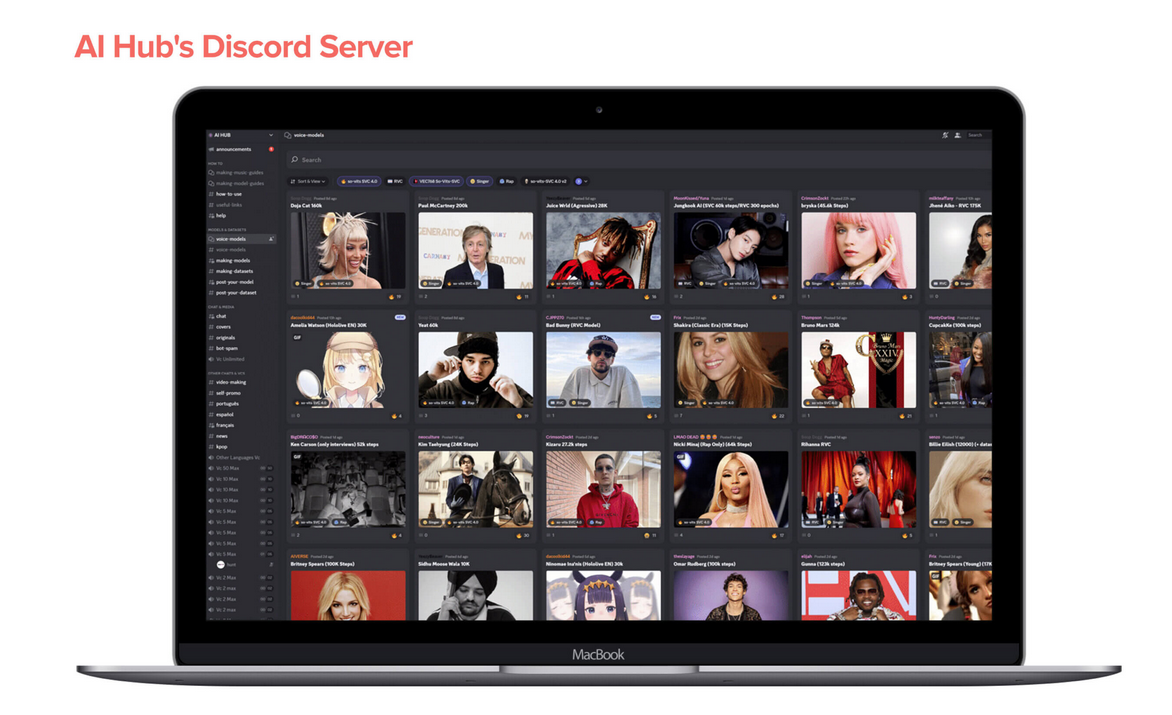Open the Doja Cat 160k post thumbnail

[348, 250]
